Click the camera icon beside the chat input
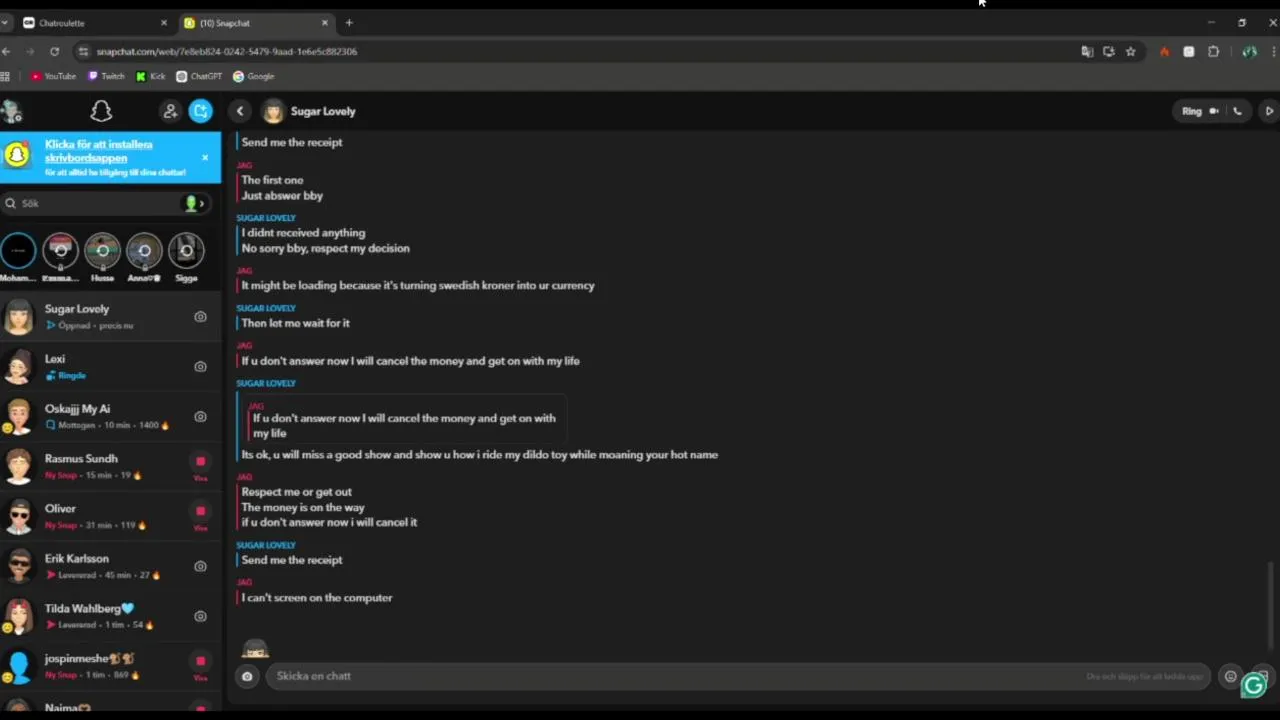Image resolution: width=1280 pixels, height=720 pixels. click(247, 676)
